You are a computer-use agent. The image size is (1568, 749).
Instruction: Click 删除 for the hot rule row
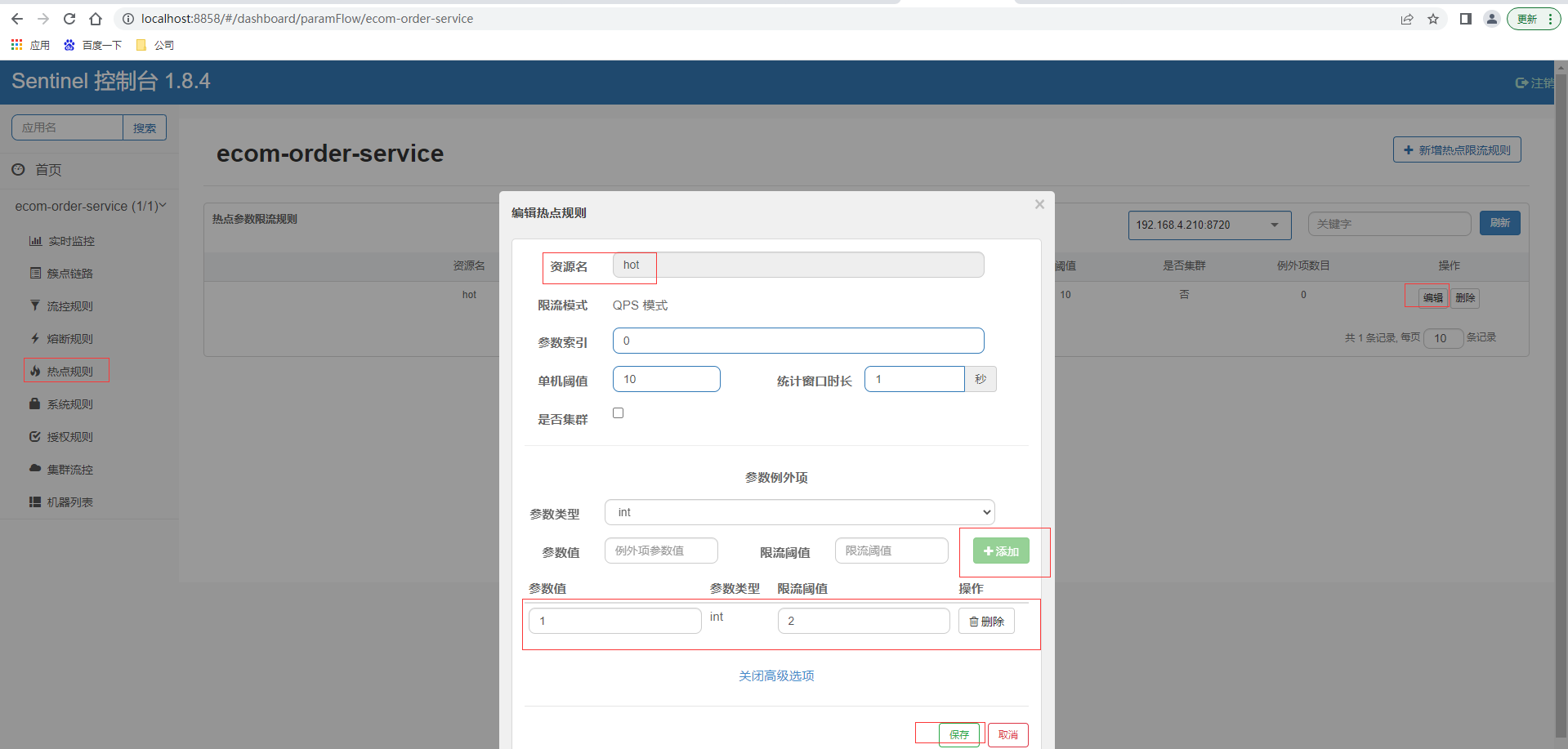click(1465, 297)
